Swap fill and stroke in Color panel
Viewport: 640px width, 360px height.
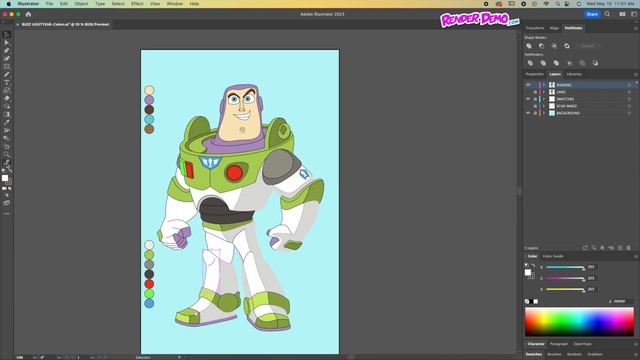tap(533, 265)
